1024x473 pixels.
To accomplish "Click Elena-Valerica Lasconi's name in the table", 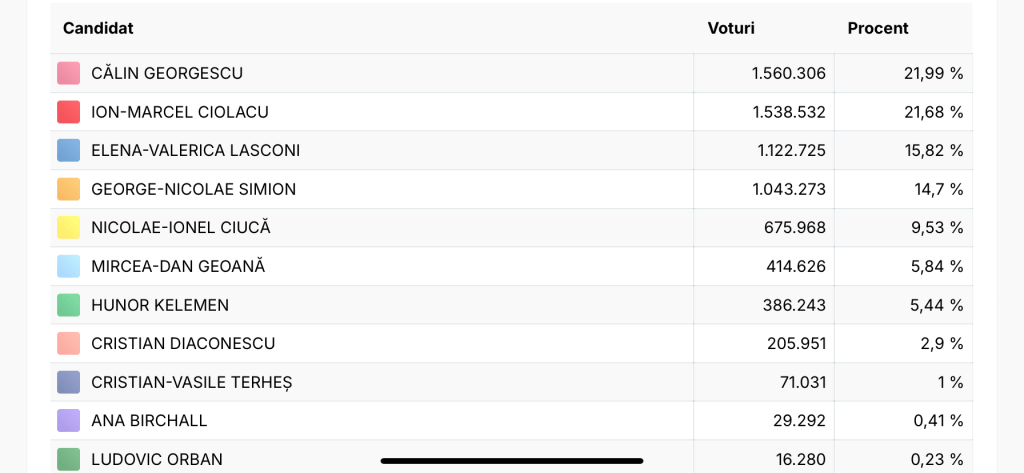I will pyautogui.click(x=195, y=150).
